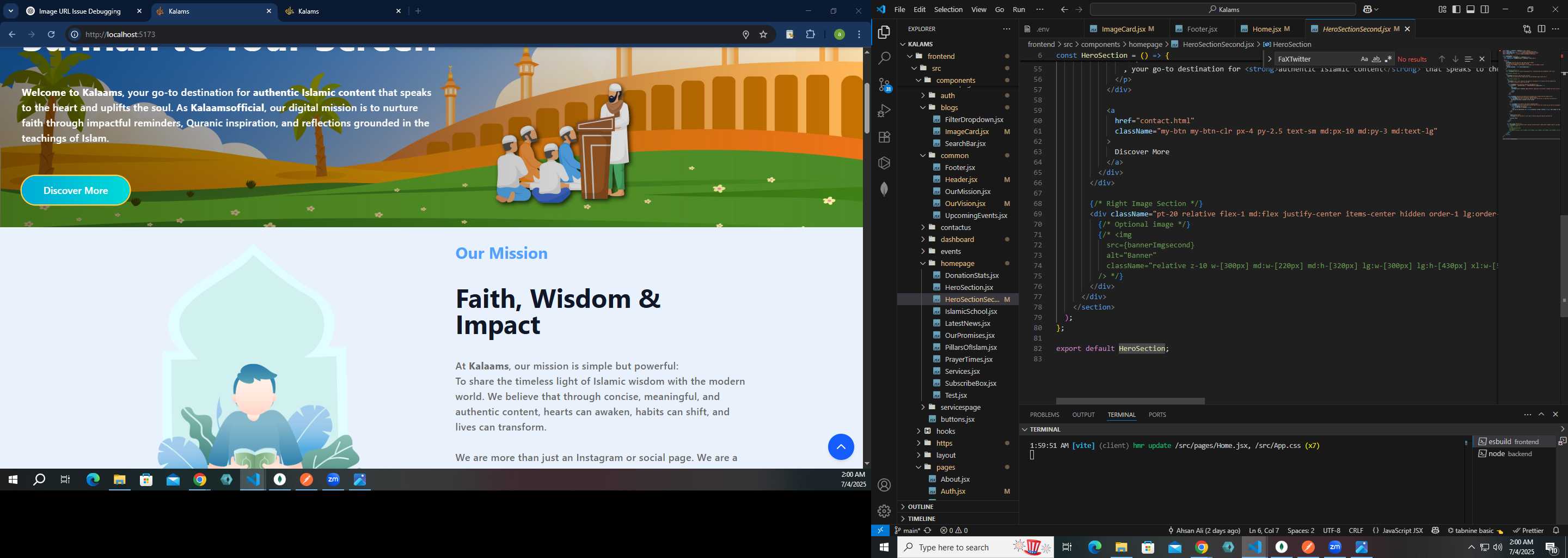Collapse the frontend folder
1568x558 pixels.
pyautogui.click(x=911, y=56)
